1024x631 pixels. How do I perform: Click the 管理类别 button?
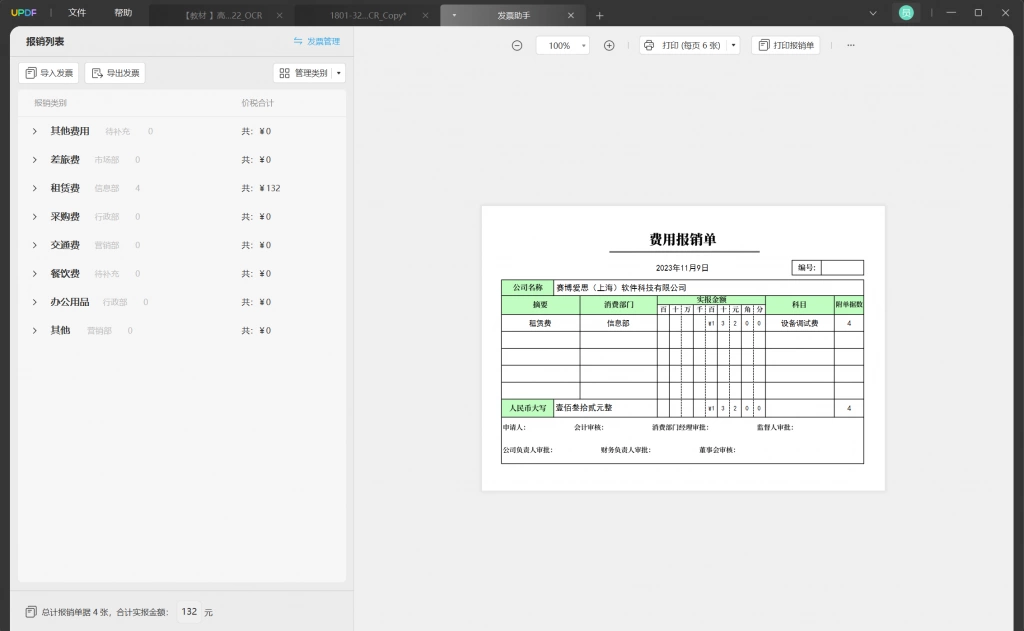[x=303, y=73]
